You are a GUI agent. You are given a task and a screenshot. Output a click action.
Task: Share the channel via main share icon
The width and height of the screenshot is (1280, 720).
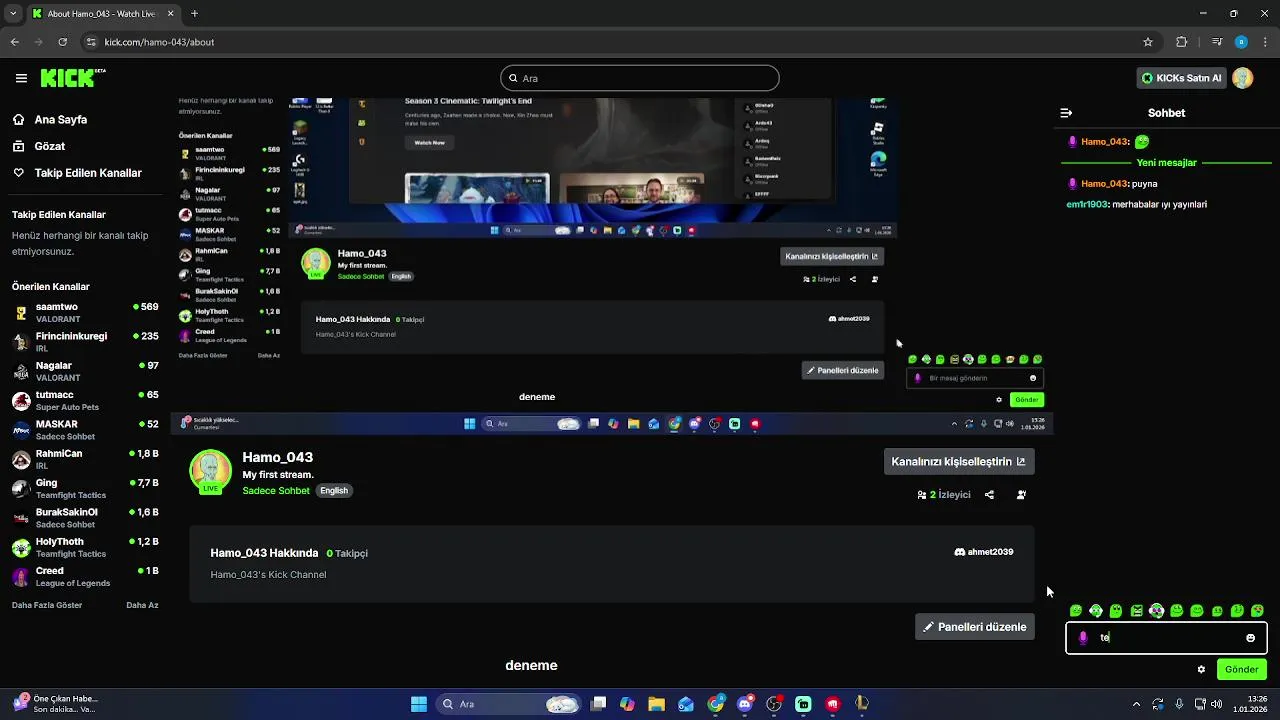(x=989, y=494)
